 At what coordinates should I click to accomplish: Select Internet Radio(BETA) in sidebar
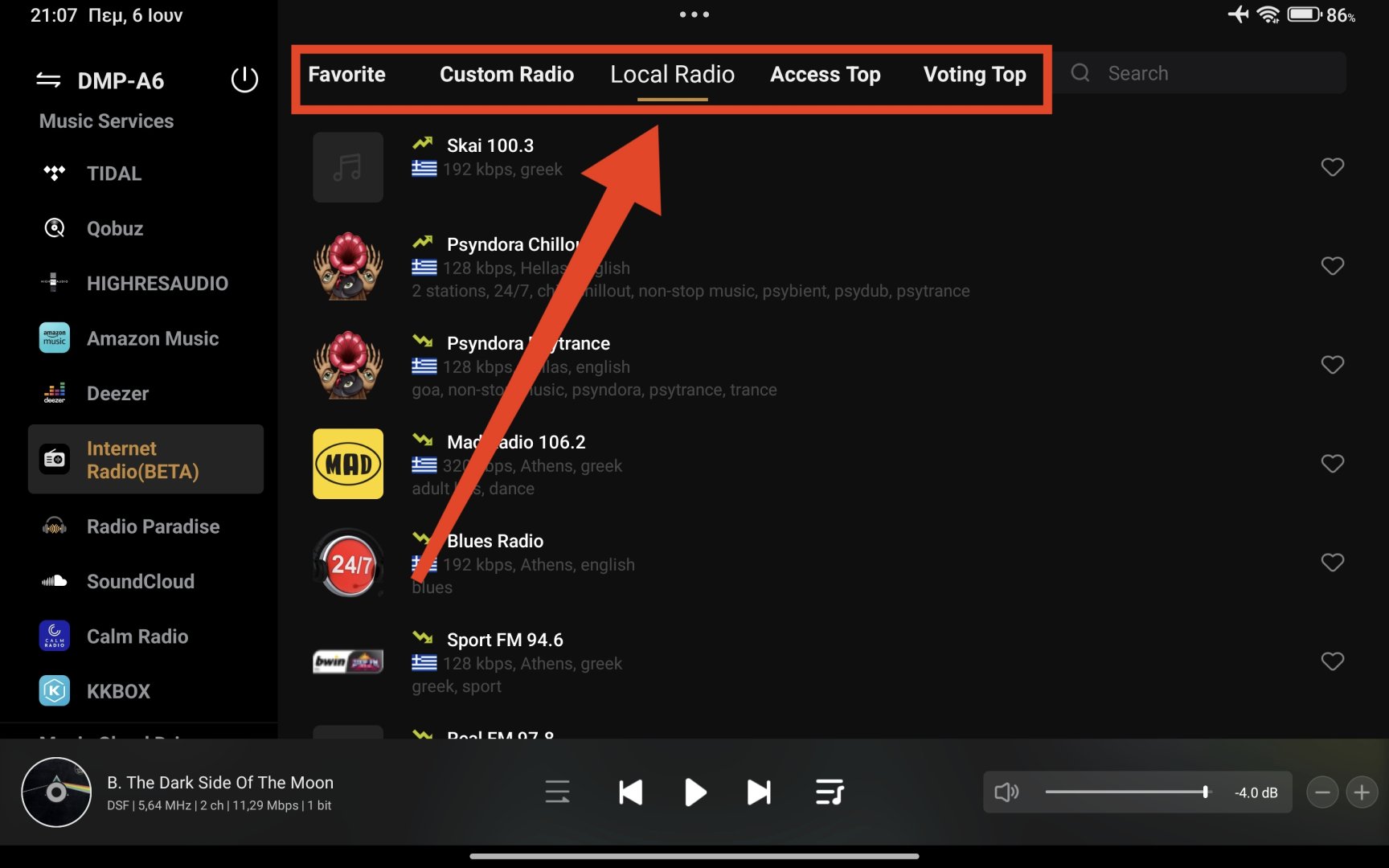click(x=145, y=460)
